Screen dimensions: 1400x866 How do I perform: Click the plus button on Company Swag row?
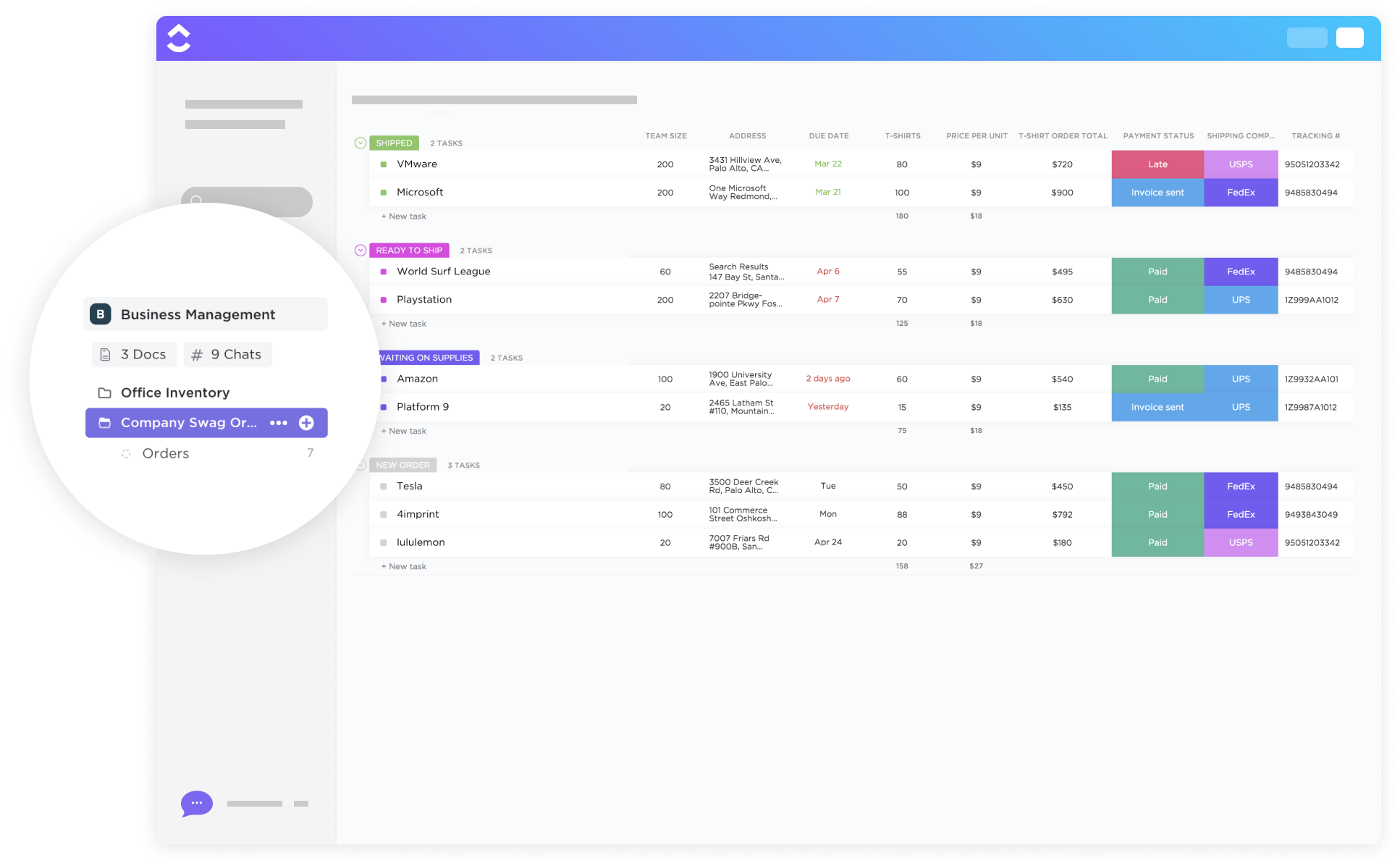point(308,422)
